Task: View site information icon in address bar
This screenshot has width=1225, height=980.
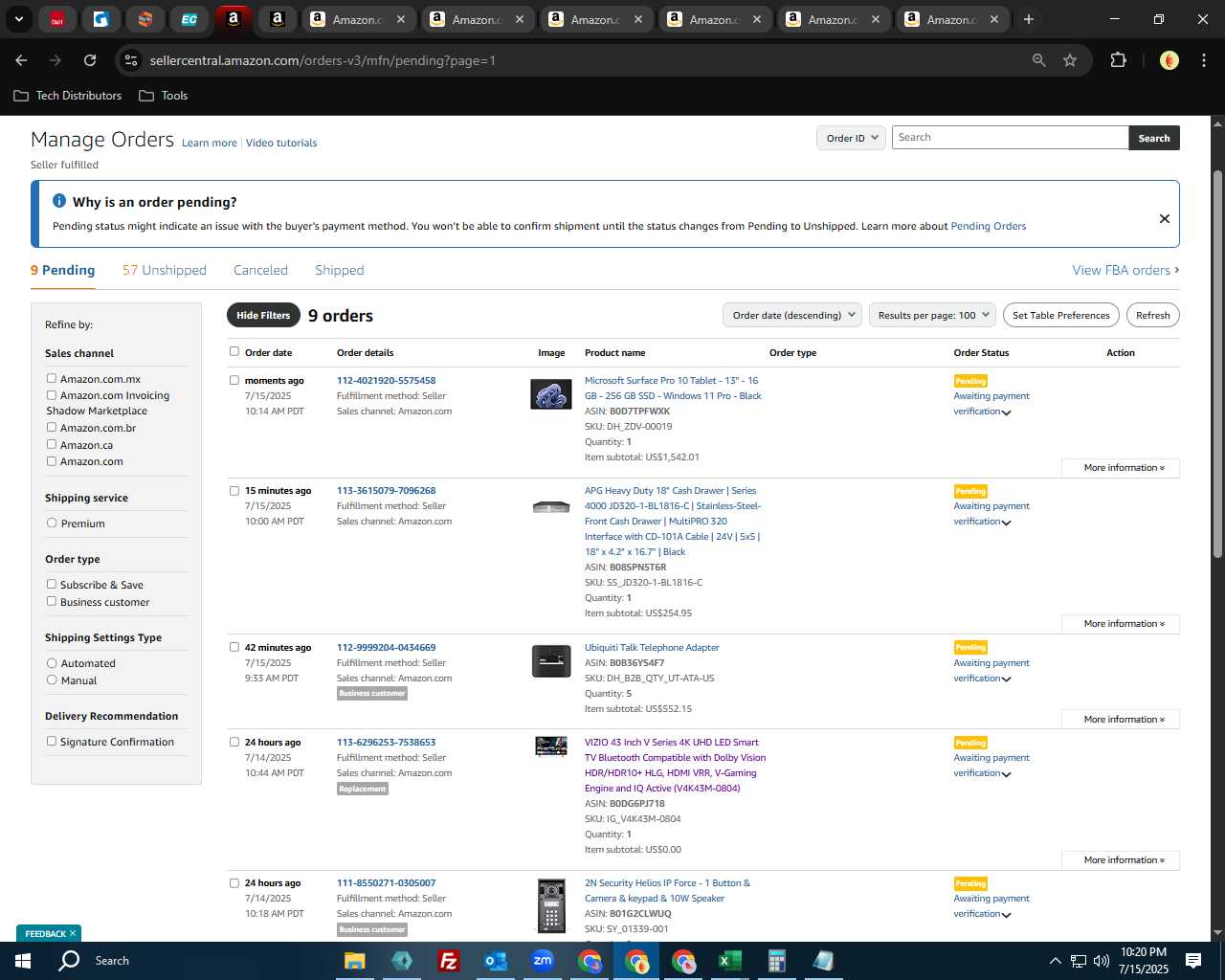Action: [x=132, y=60]
